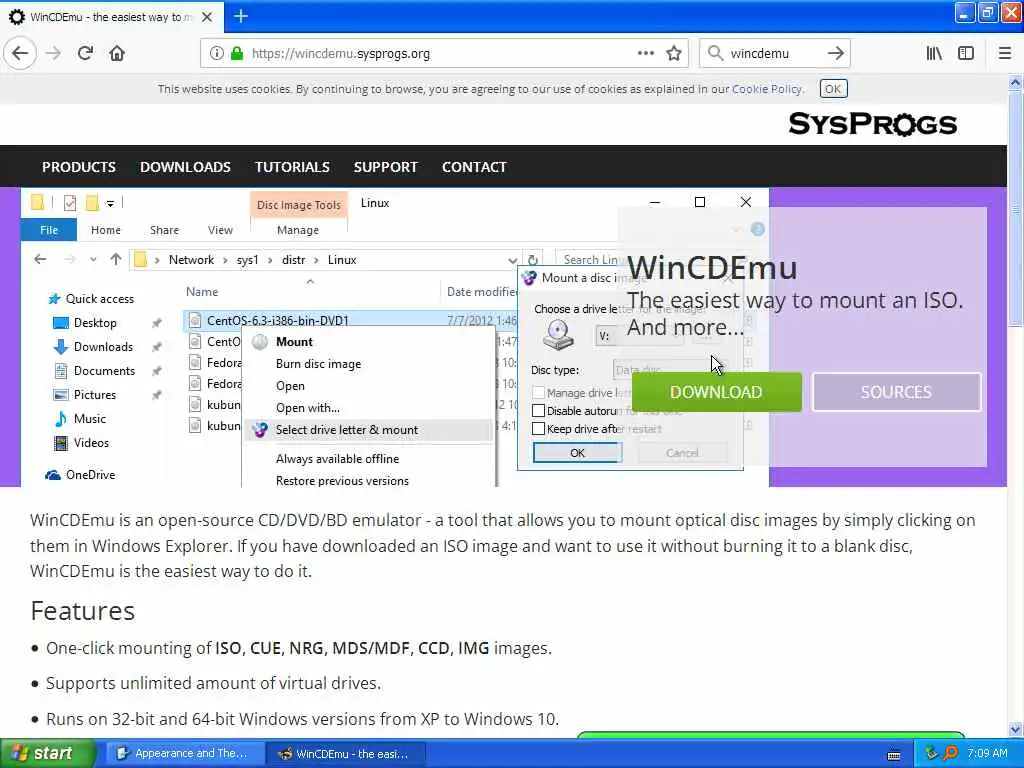Open the page actions three-dot menu

(645, 54)
